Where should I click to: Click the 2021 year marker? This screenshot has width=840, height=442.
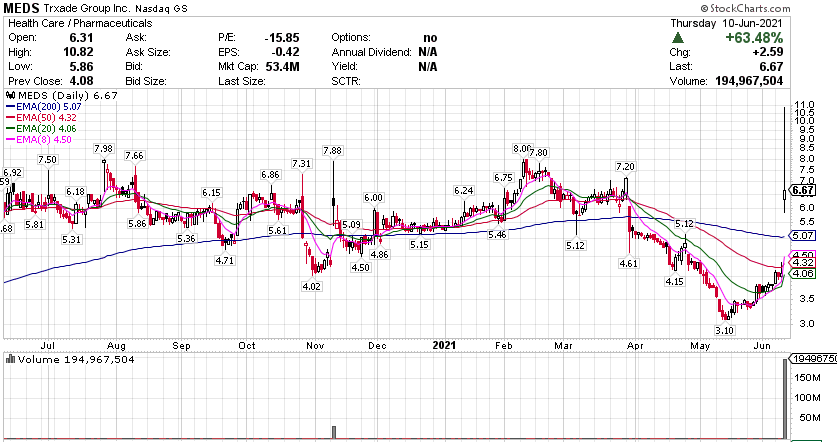pos(444,346)
